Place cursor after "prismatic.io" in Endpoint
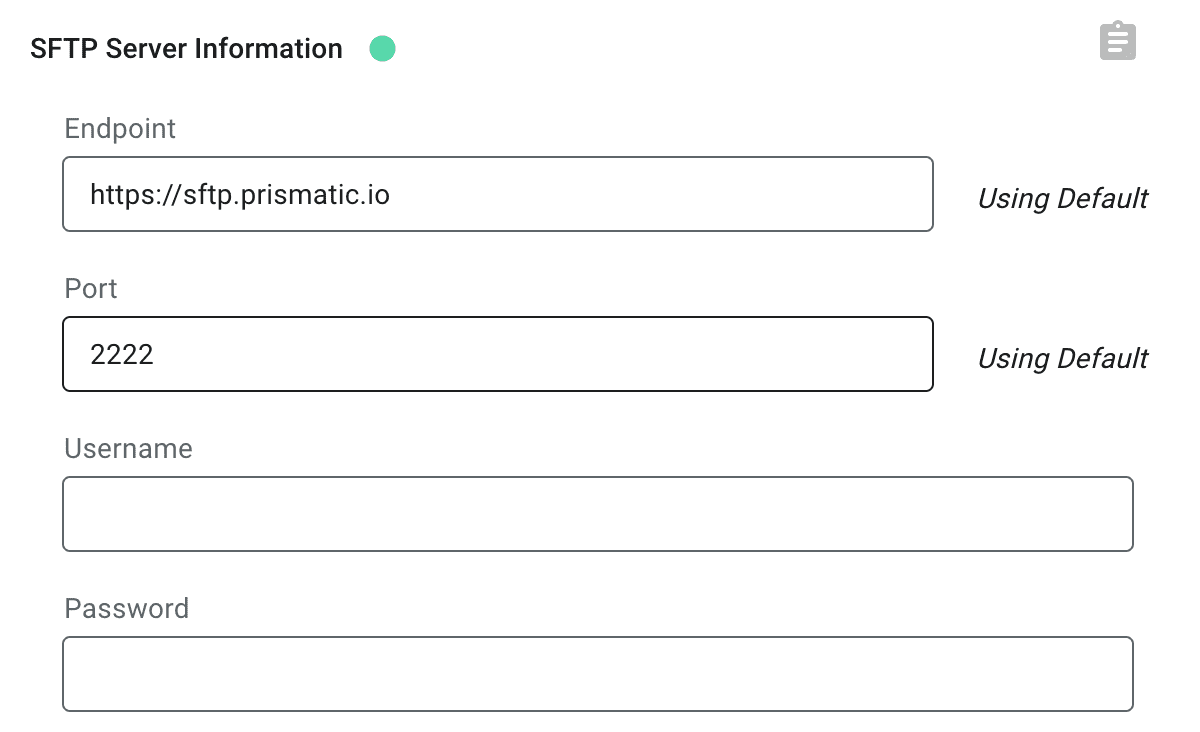 tap(391, 194)
